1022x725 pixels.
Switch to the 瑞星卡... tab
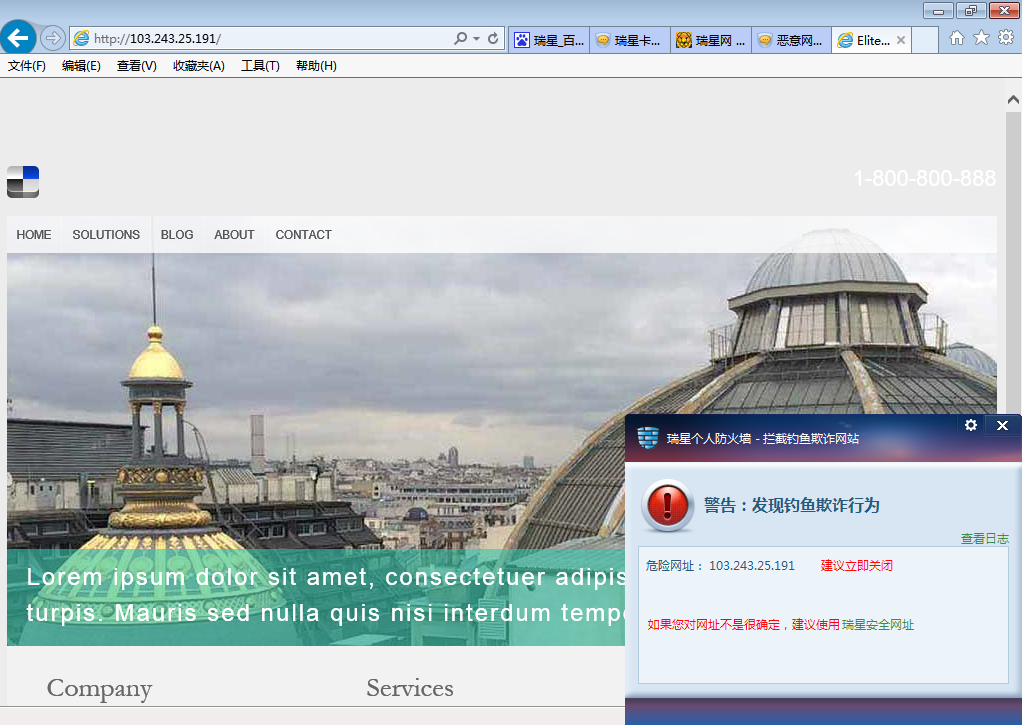coord(630,40)
